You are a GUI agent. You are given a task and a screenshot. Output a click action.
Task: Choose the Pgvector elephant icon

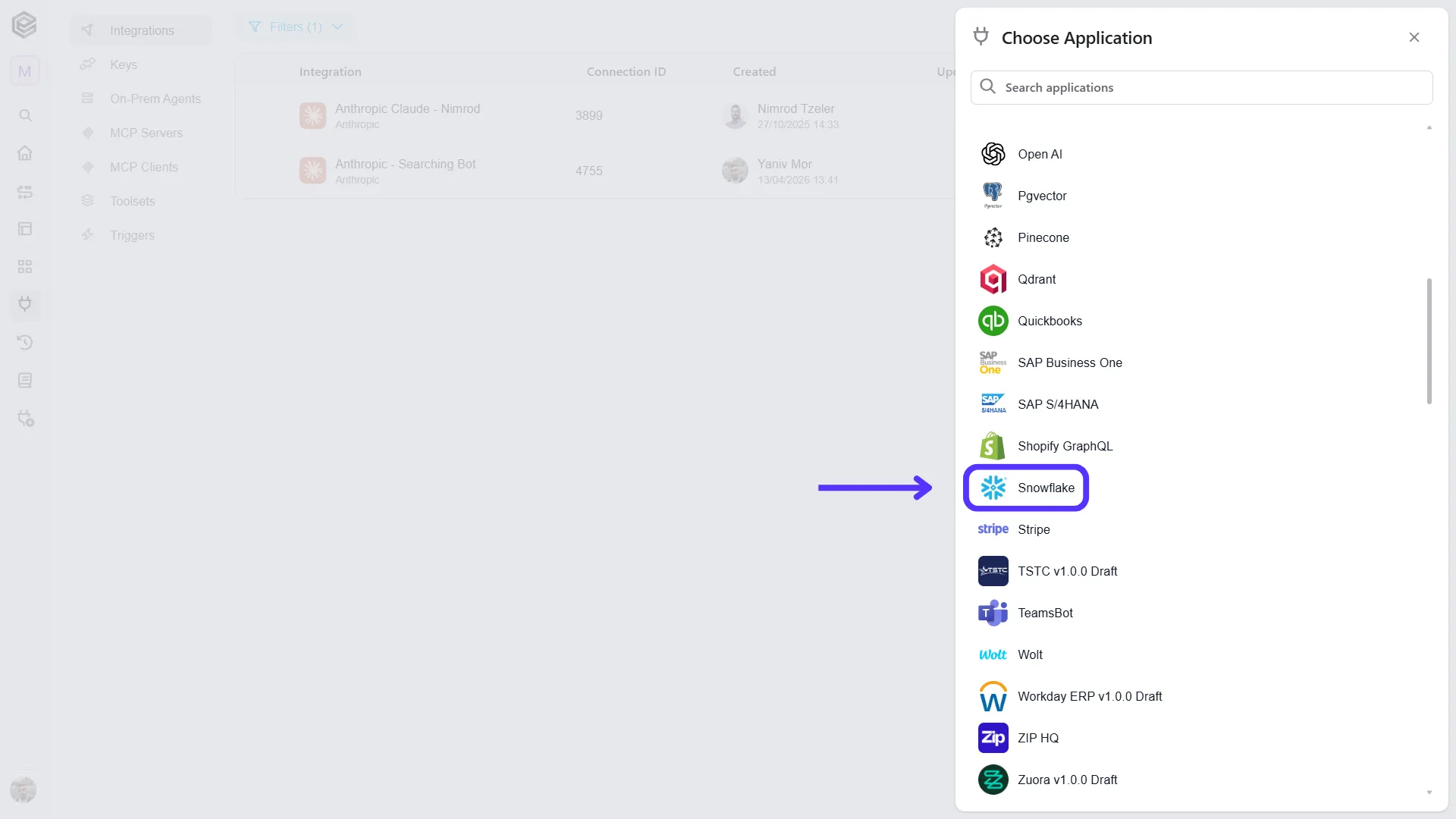point(993,196)
